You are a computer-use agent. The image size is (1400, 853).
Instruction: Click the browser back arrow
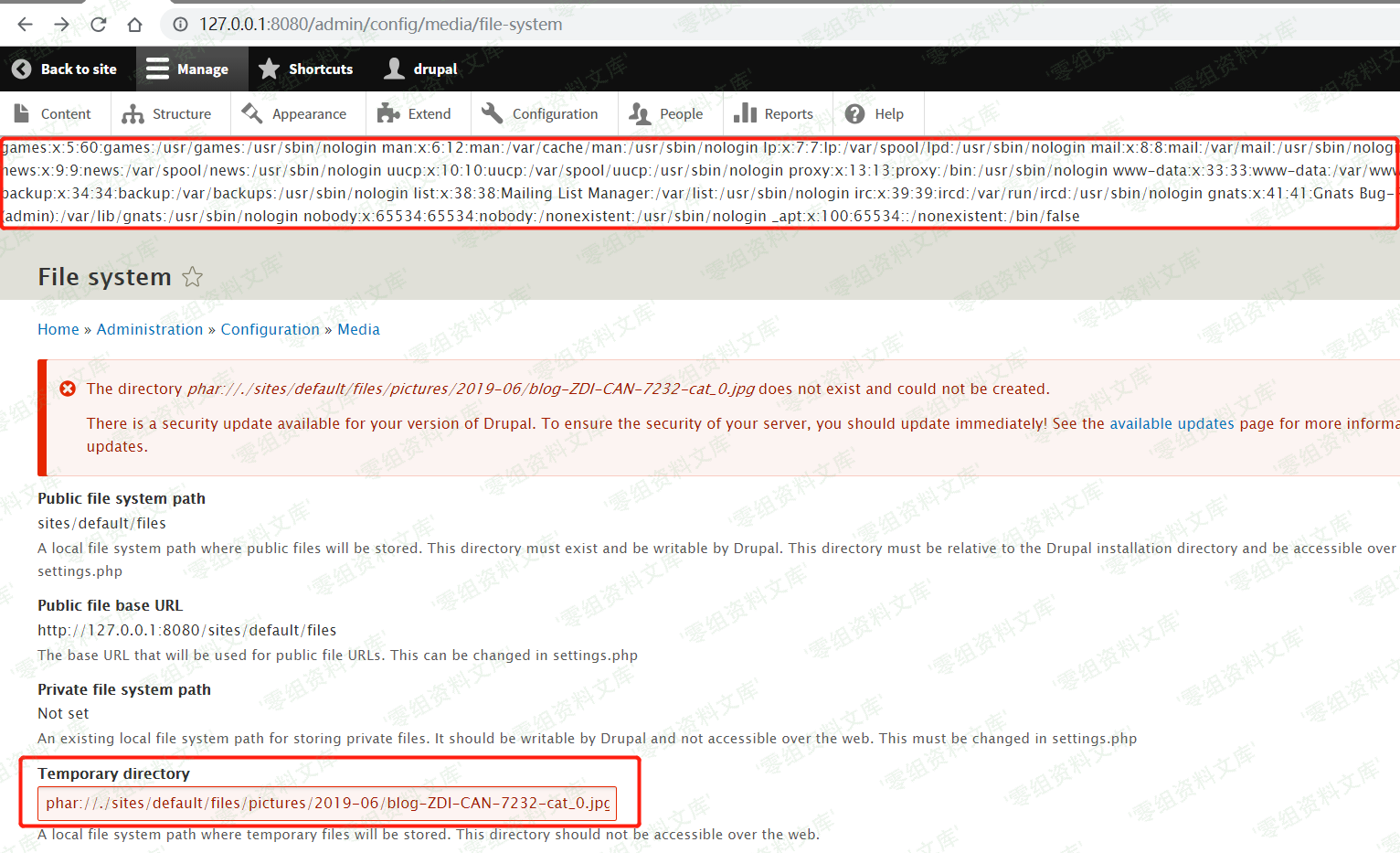click(x=25, y=25)
